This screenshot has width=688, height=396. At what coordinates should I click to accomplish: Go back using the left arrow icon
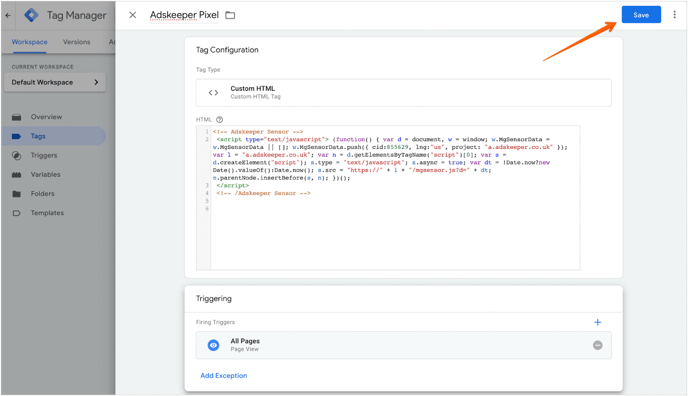(x=8, y=15)
